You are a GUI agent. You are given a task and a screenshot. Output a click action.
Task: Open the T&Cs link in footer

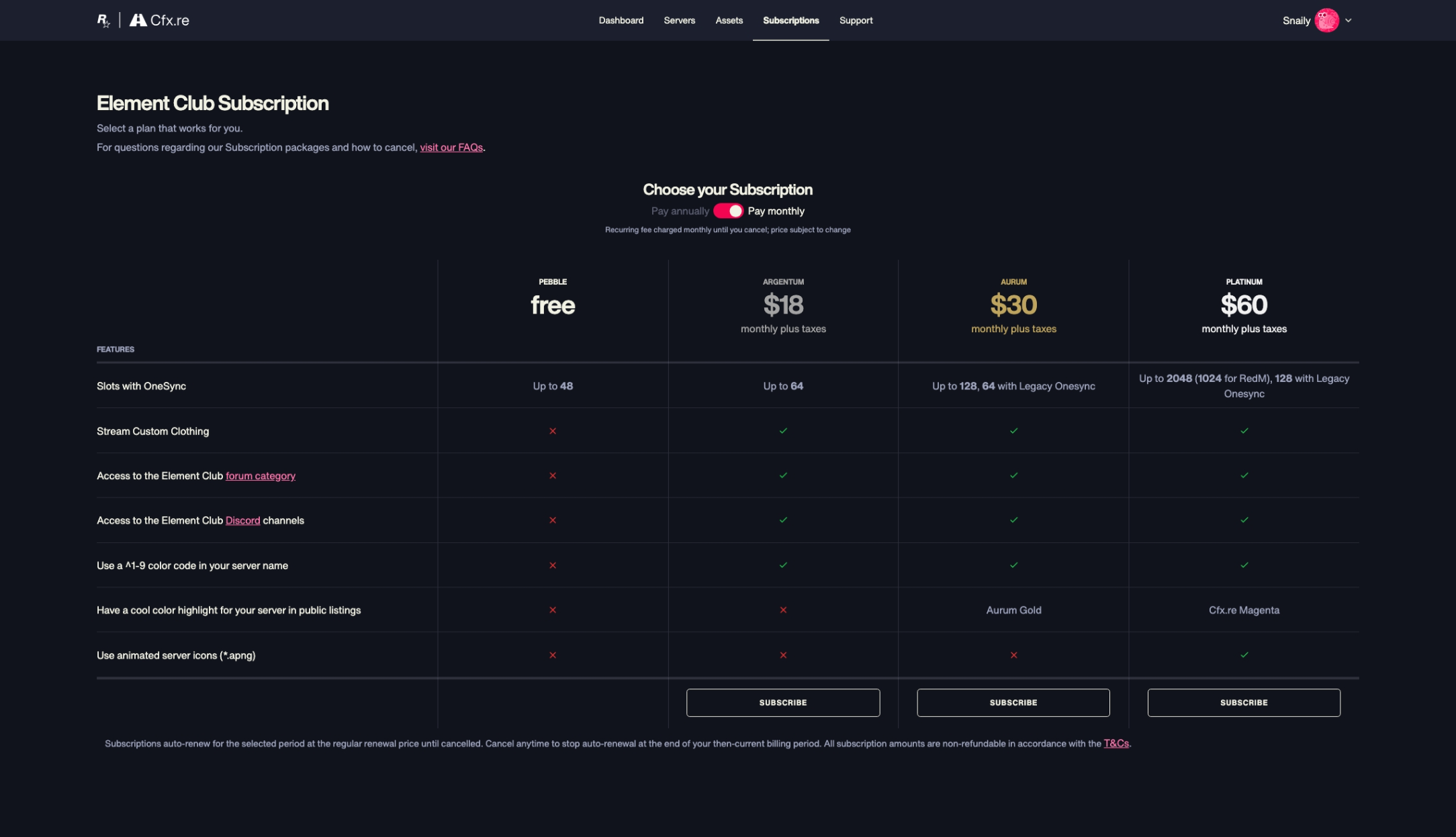1116,743
